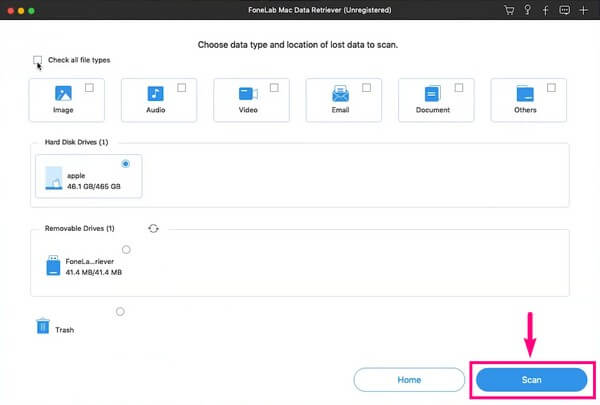Enable the Video checkbox
The width and height of the screenshot is (600, 405).
[274, 88]
